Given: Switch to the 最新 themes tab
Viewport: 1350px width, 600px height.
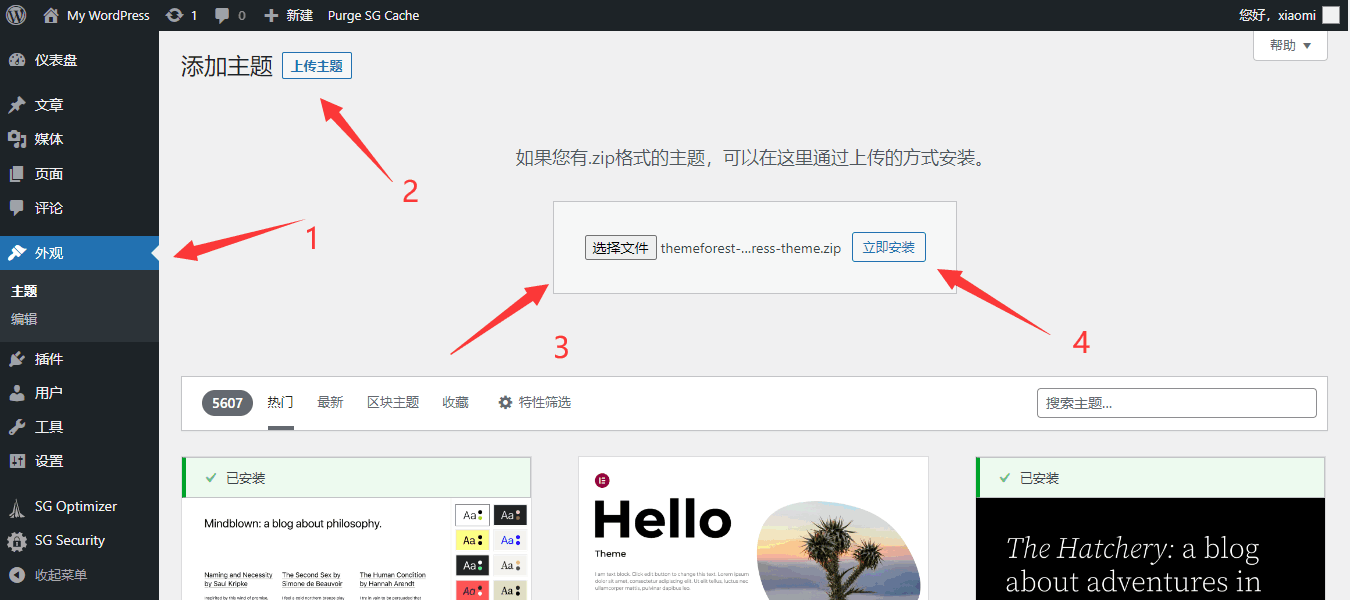Looking at the screenshot, I should tap(330, 402).
